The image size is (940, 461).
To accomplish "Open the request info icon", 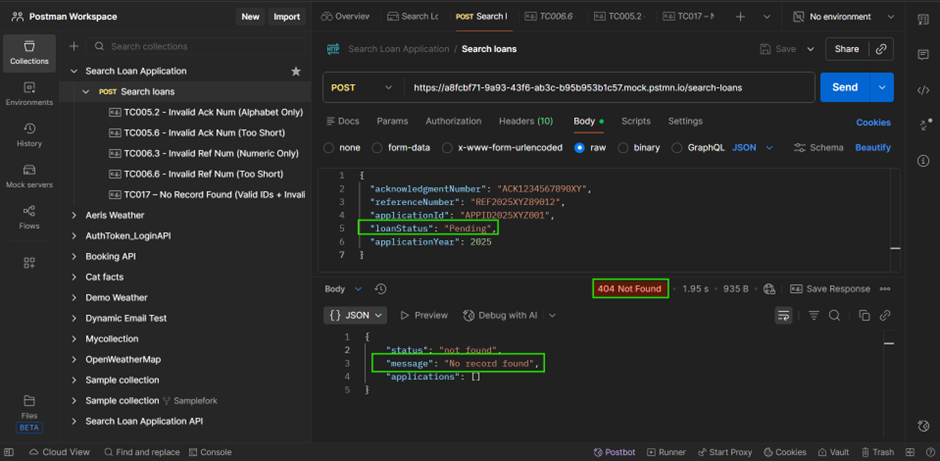I will pos(923,161).
